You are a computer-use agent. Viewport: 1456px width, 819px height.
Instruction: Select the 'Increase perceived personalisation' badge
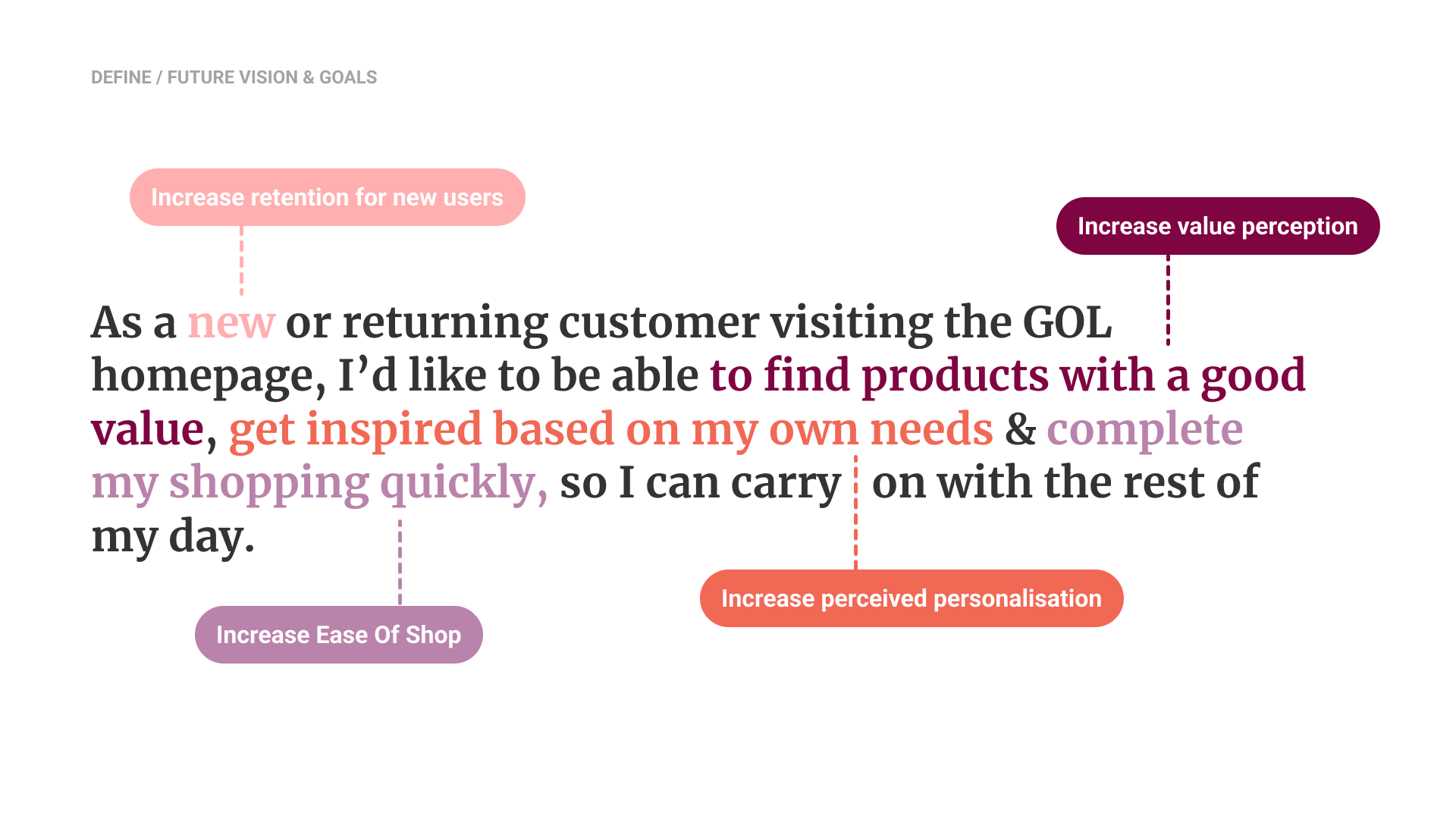(912, 598)
